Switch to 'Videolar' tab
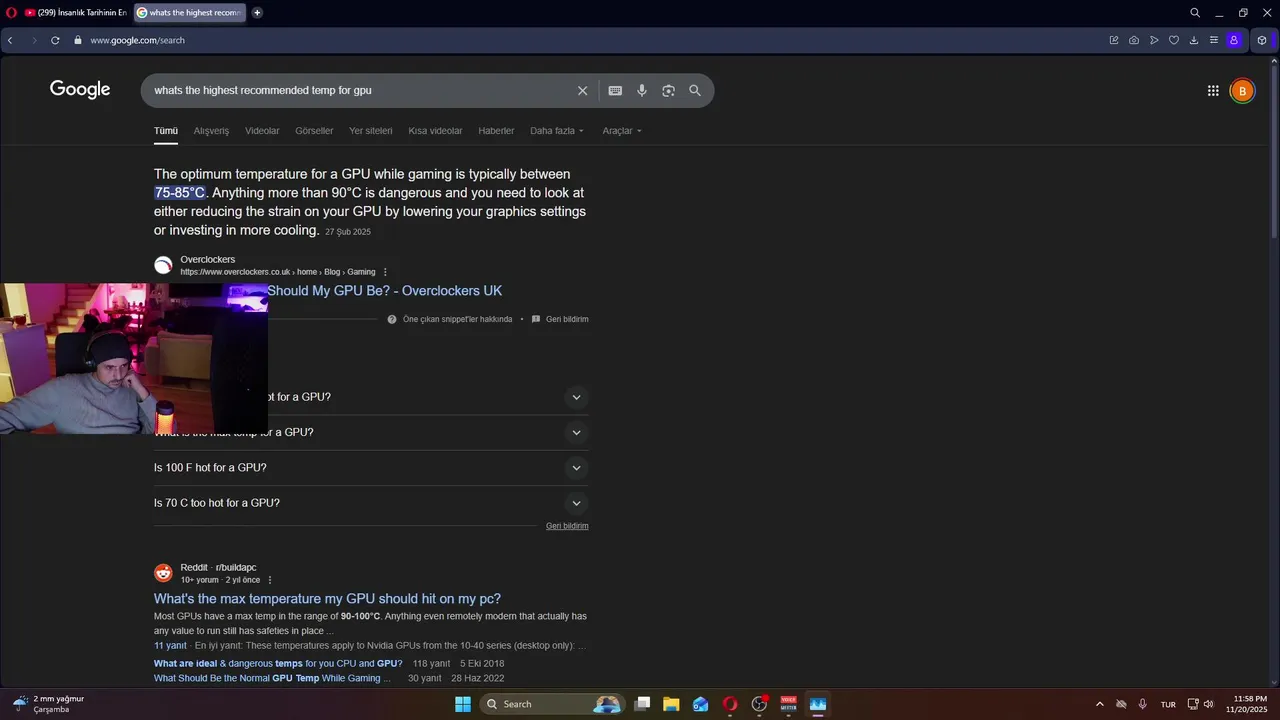1280x720 pixels. 262,131
